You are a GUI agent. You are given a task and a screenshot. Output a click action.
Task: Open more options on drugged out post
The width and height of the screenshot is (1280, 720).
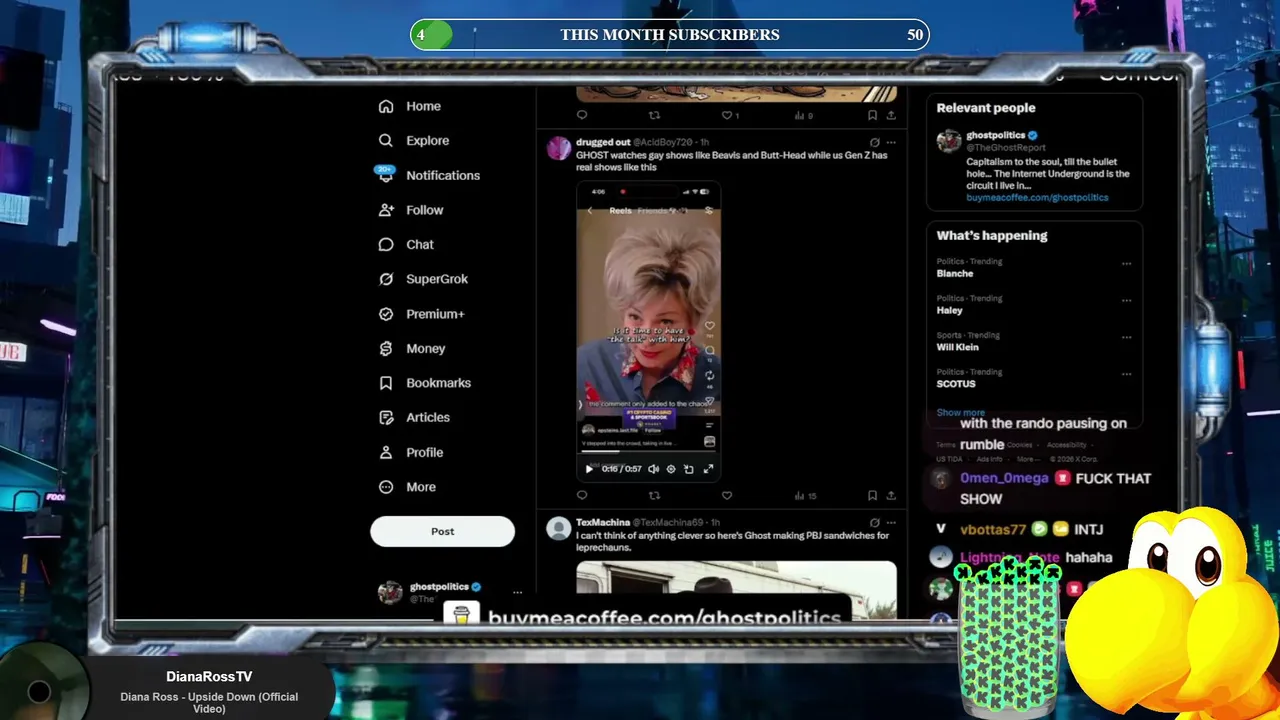click(x=891, y=143)
